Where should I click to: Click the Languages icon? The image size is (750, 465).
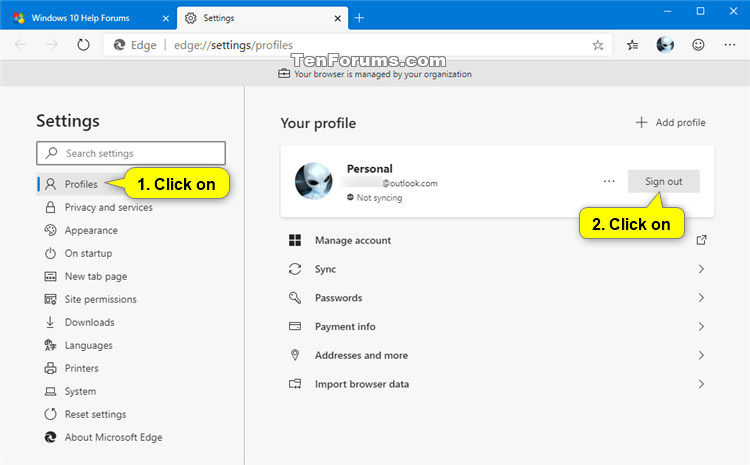[50, 345]
